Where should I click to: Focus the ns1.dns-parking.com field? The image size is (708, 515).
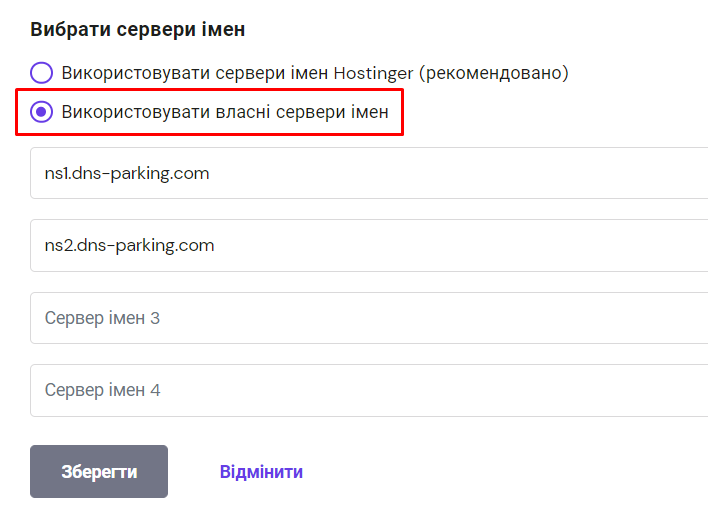pos(368,173)
